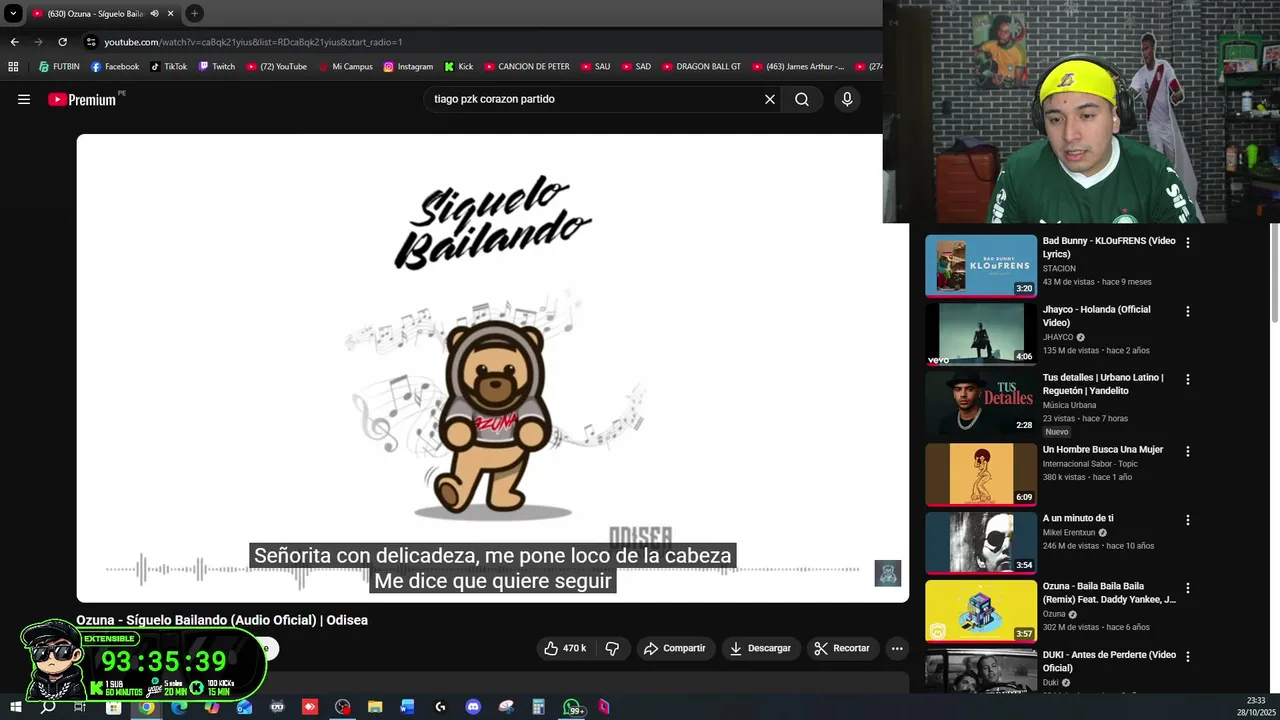Open Ozuna Baila Baila Baila Remix title
Viewport: 1280px width, 720px height.
[1109, 593]
